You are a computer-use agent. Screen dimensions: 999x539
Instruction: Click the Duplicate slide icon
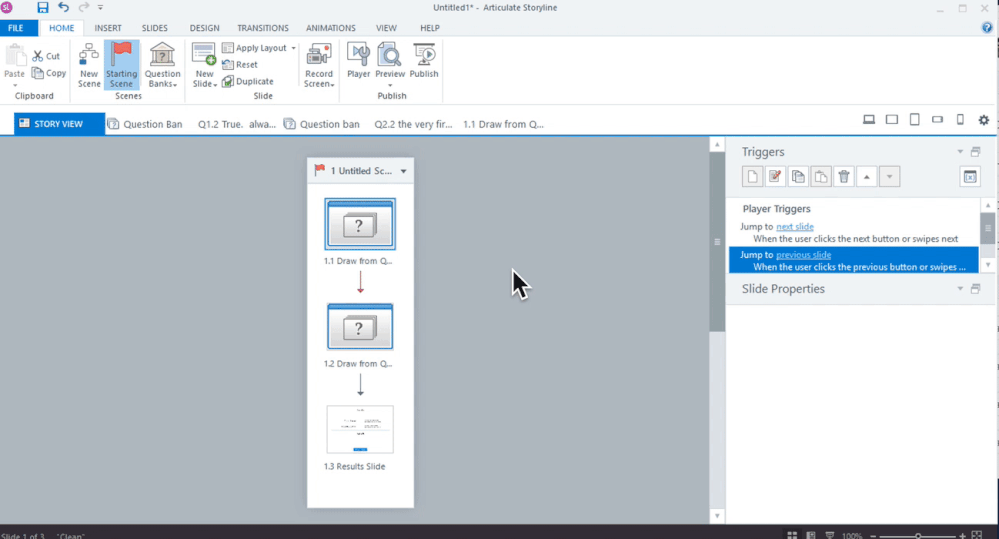tap(248, 82)
